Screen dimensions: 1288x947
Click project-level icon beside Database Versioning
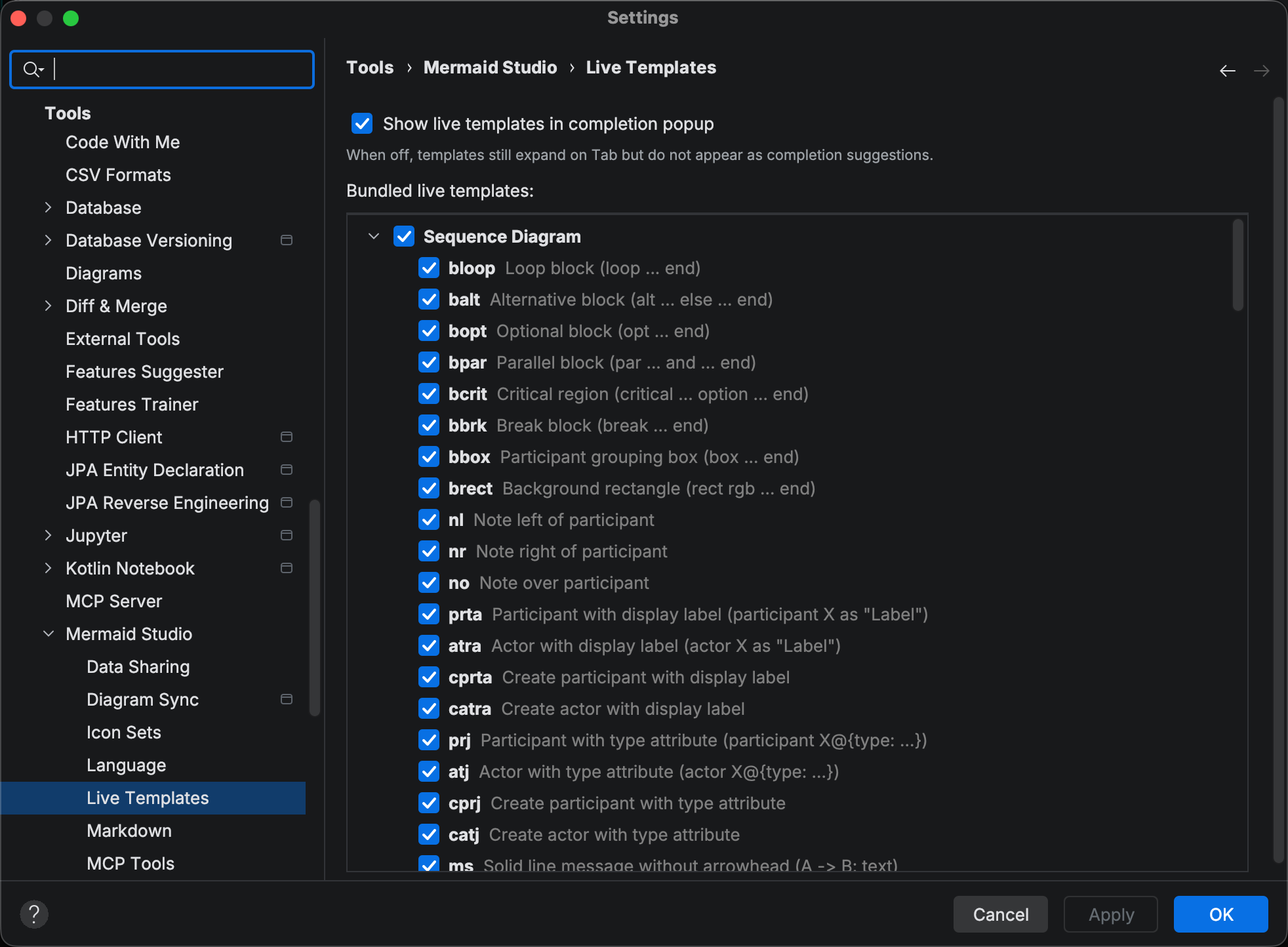(x=287, y=240)
